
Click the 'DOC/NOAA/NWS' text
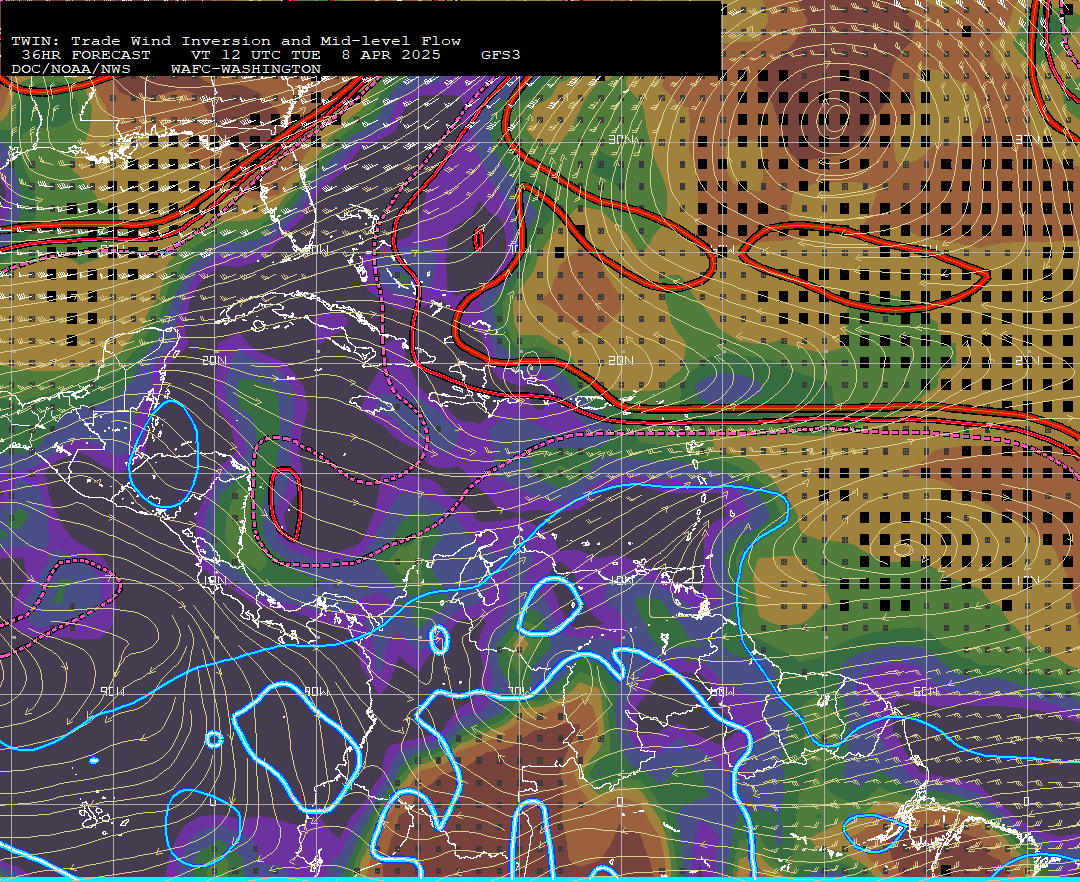click(x=71, y=70)
